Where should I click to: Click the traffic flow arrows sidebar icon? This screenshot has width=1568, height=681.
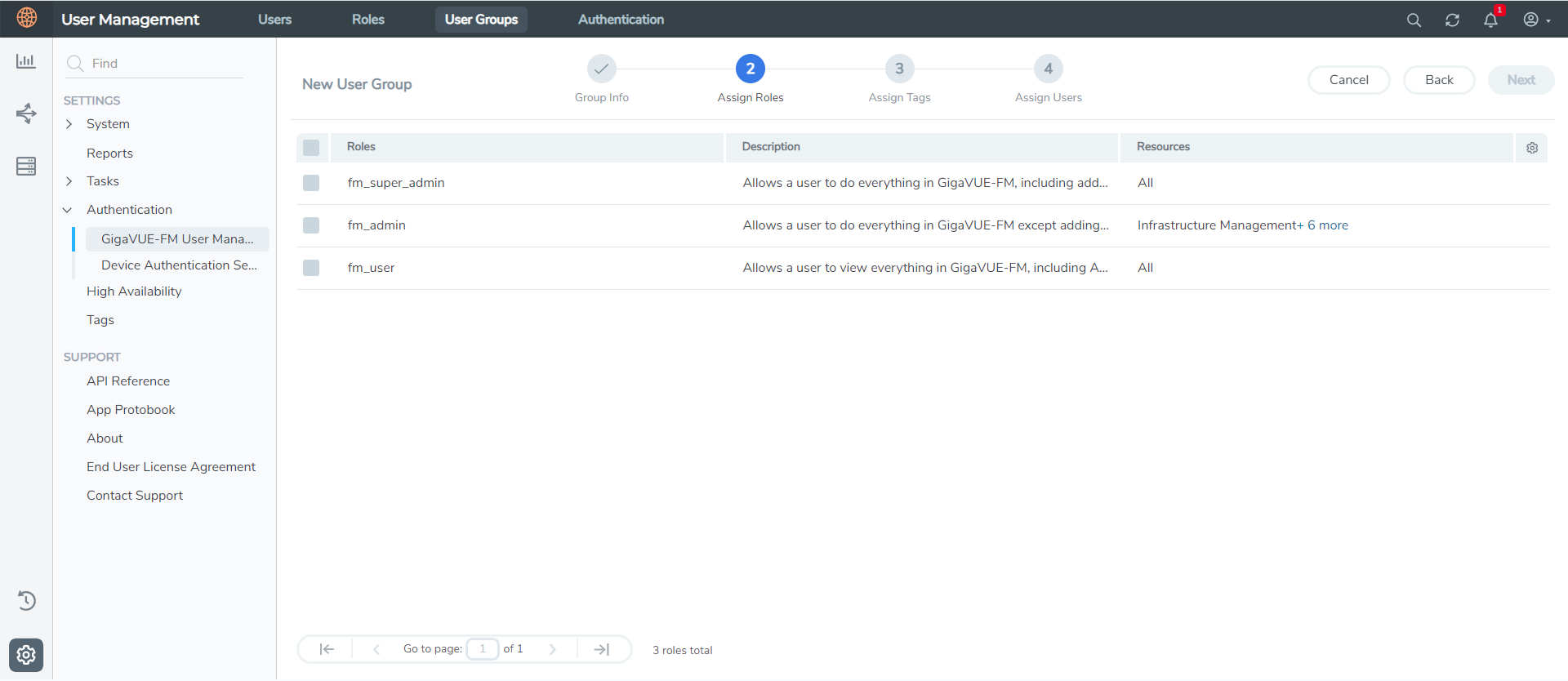[26, 113]
